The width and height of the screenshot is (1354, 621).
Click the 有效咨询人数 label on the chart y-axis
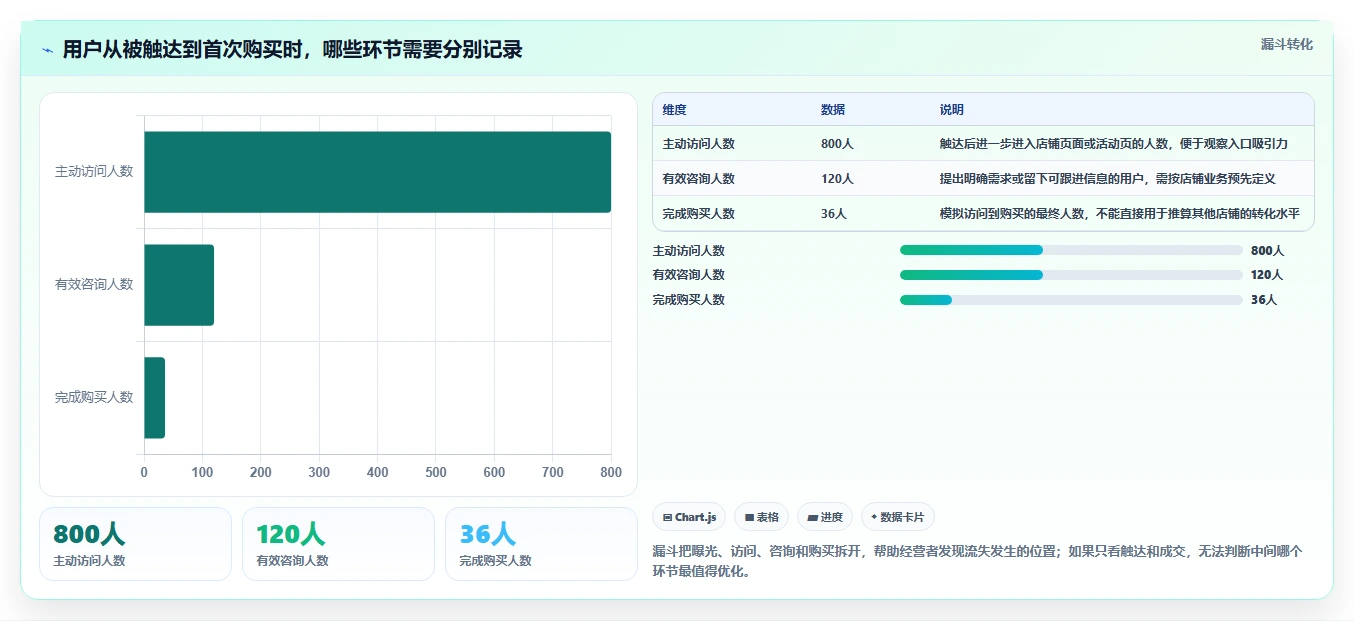[x=94, y=285]
